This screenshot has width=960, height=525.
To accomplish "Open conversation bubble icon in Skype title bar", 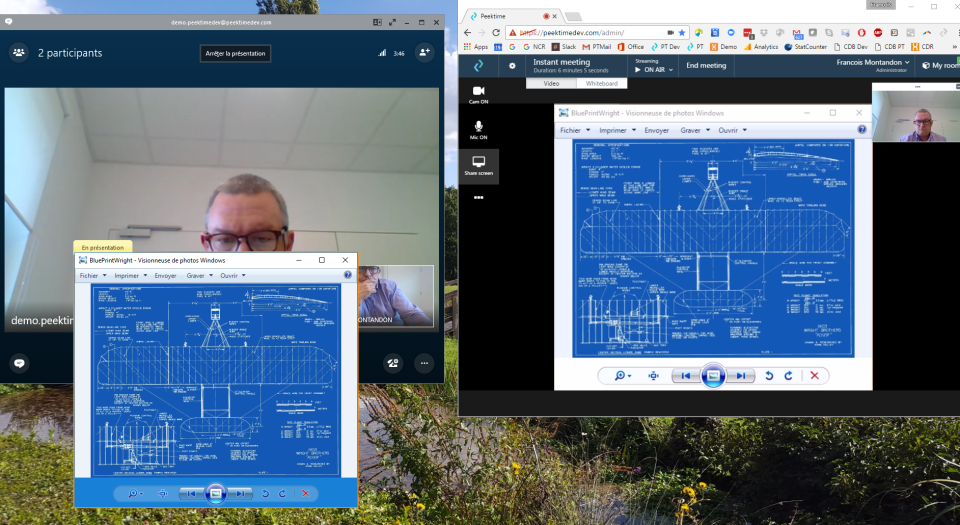I will pyautogui.click(x=8, y=21).
